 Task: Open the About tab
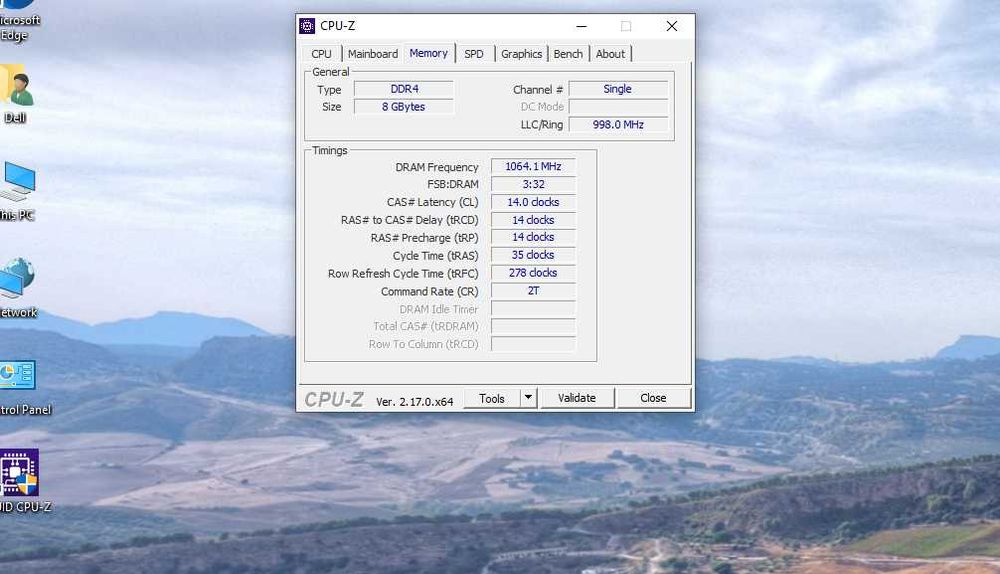pyautogui.click(x=610, y=54)
